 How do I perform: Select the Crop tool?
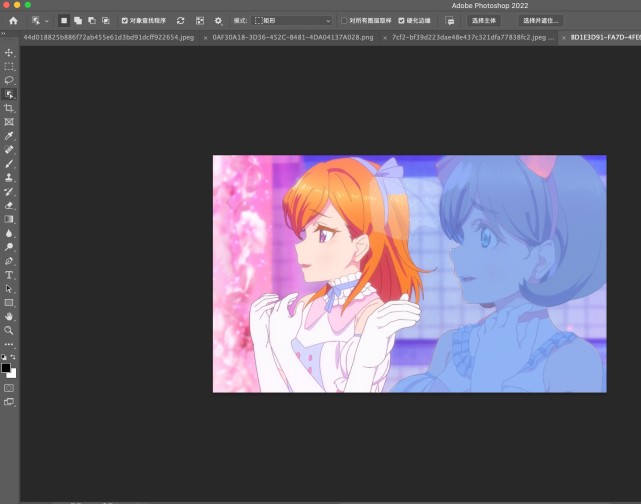[x=9, y=108]
